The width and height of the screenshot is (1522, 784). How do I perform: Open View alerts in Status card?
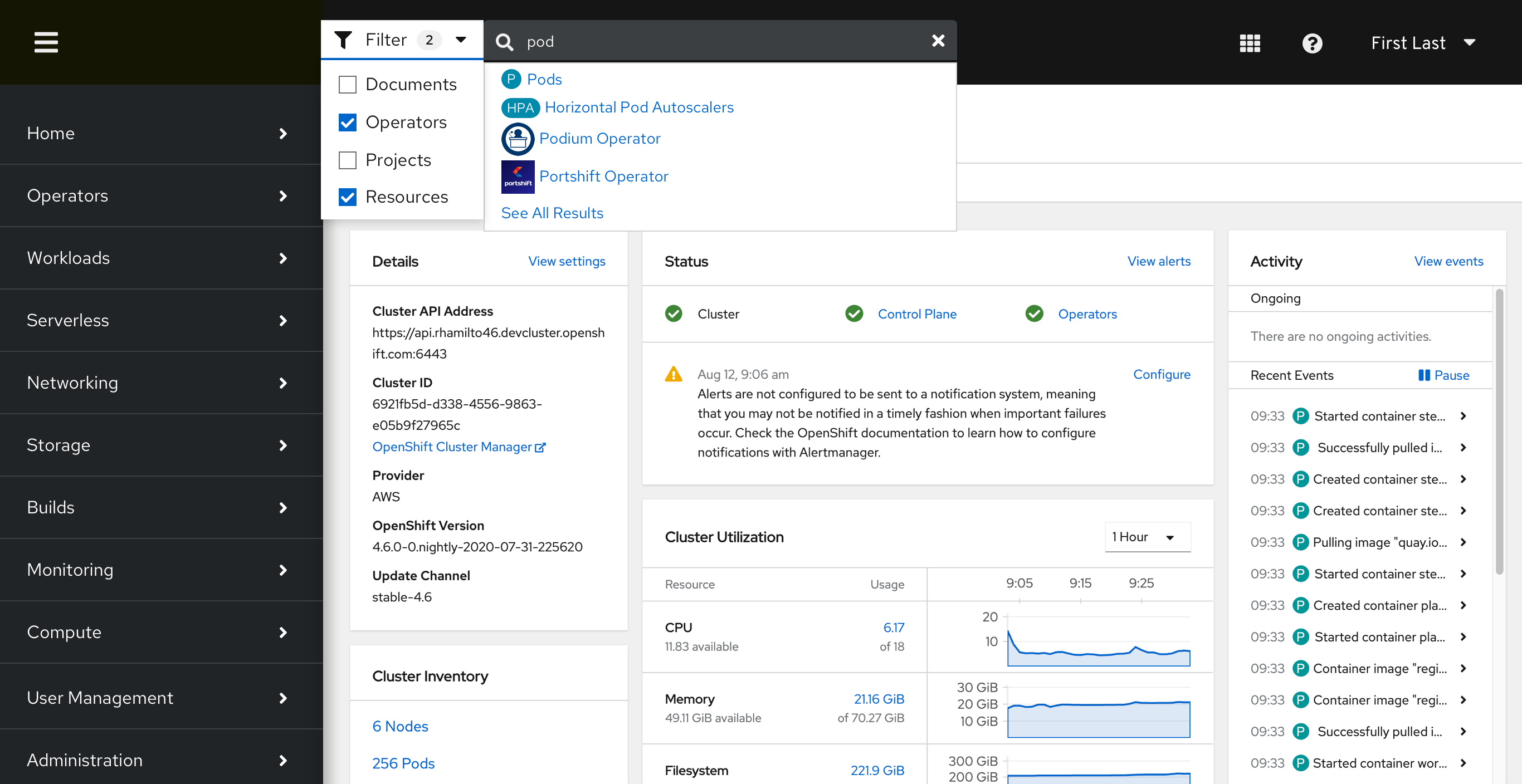(1159, 262)
